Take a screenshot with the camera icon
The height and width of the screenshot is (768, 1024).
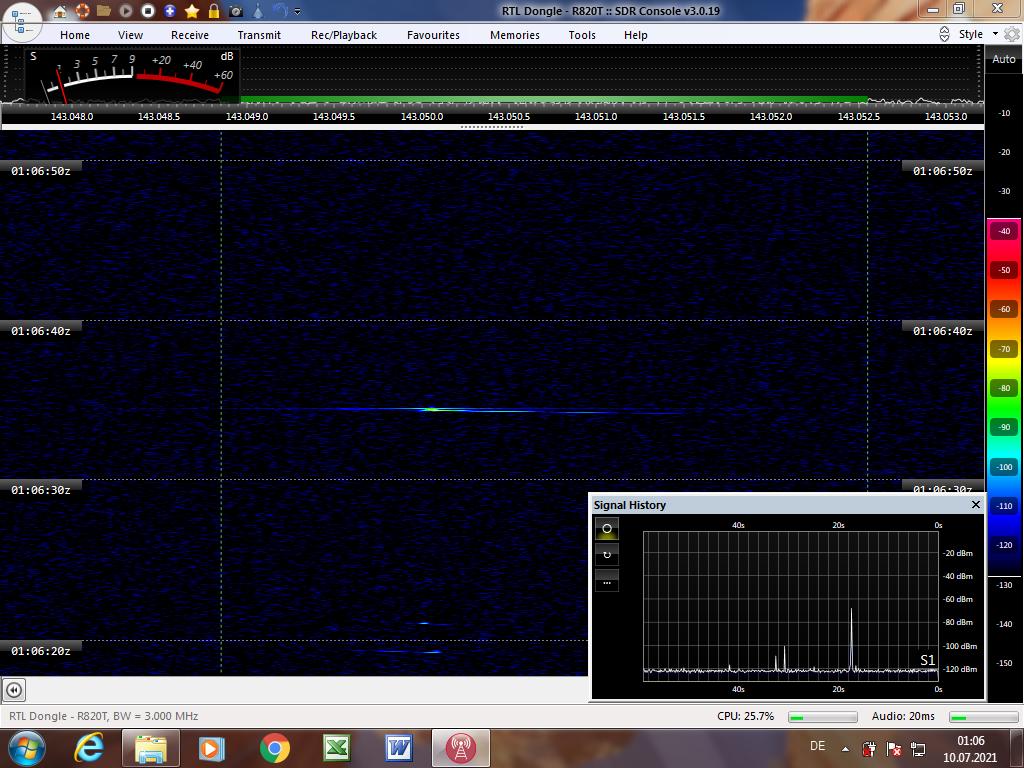[236, 11]
